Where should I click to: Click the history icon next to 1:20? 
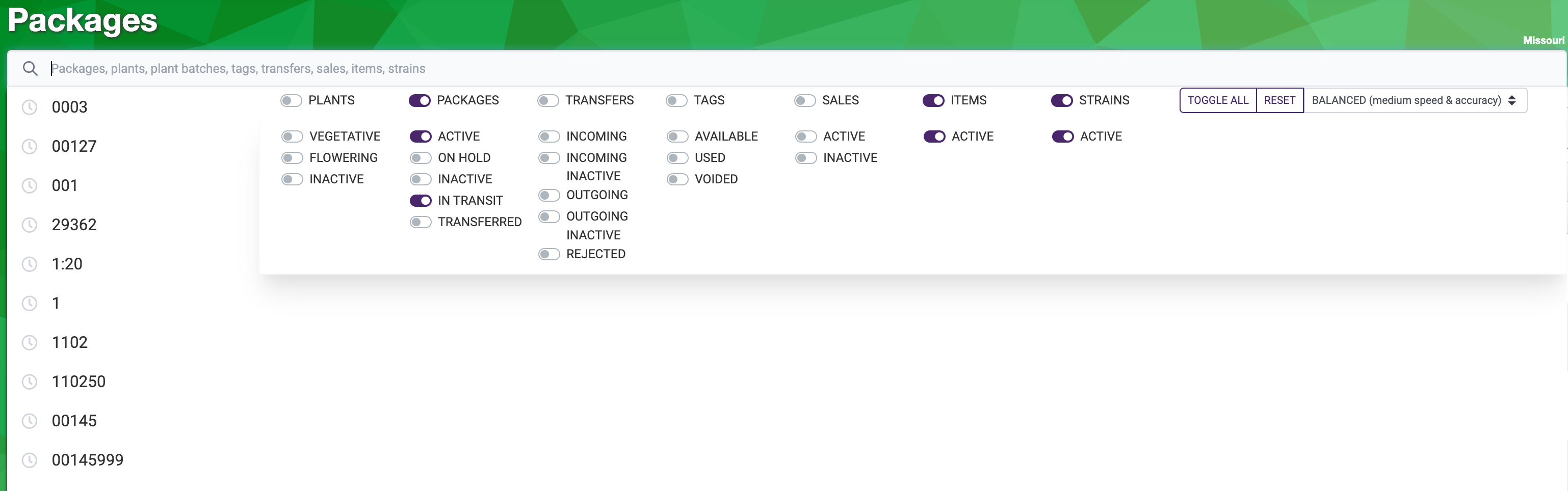(29, 264)
